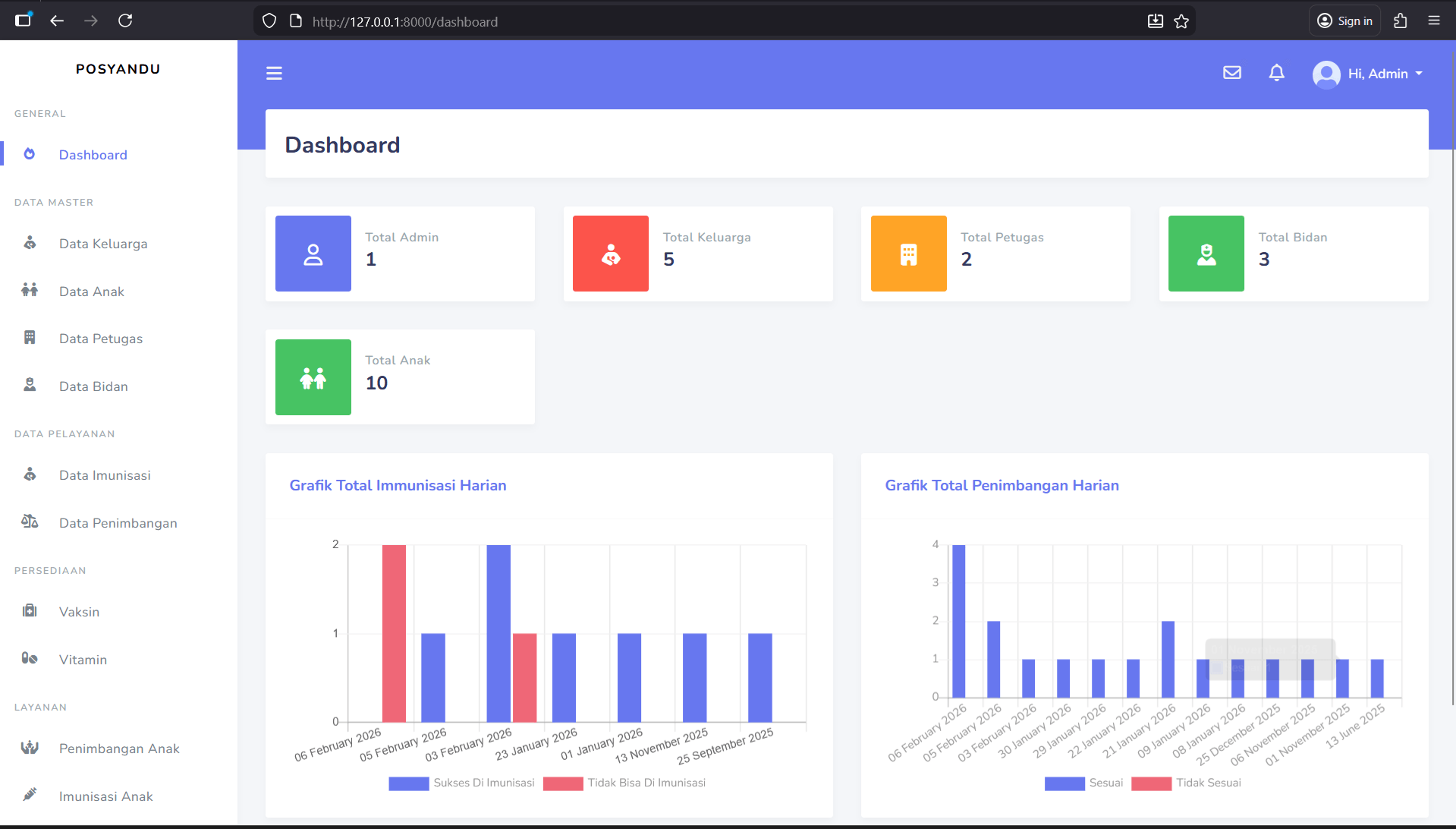
Task: Click the Total Bidan green icon tile
Action: [x=1206, y=254]
